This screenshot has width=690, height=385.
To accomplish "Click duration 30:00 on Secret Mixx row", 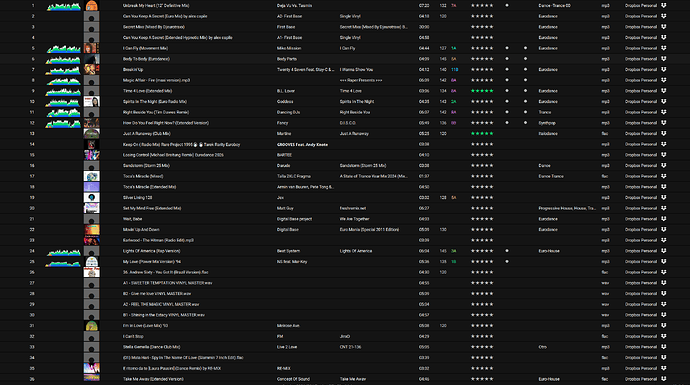I will [424, 27].
